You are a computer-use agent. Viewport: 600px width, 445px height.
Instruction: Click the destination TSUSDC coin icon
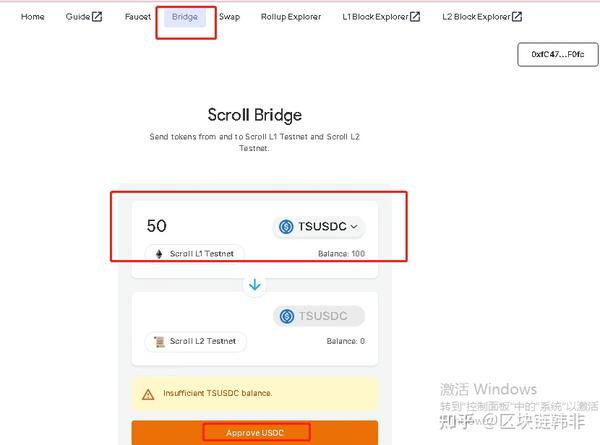287,316
